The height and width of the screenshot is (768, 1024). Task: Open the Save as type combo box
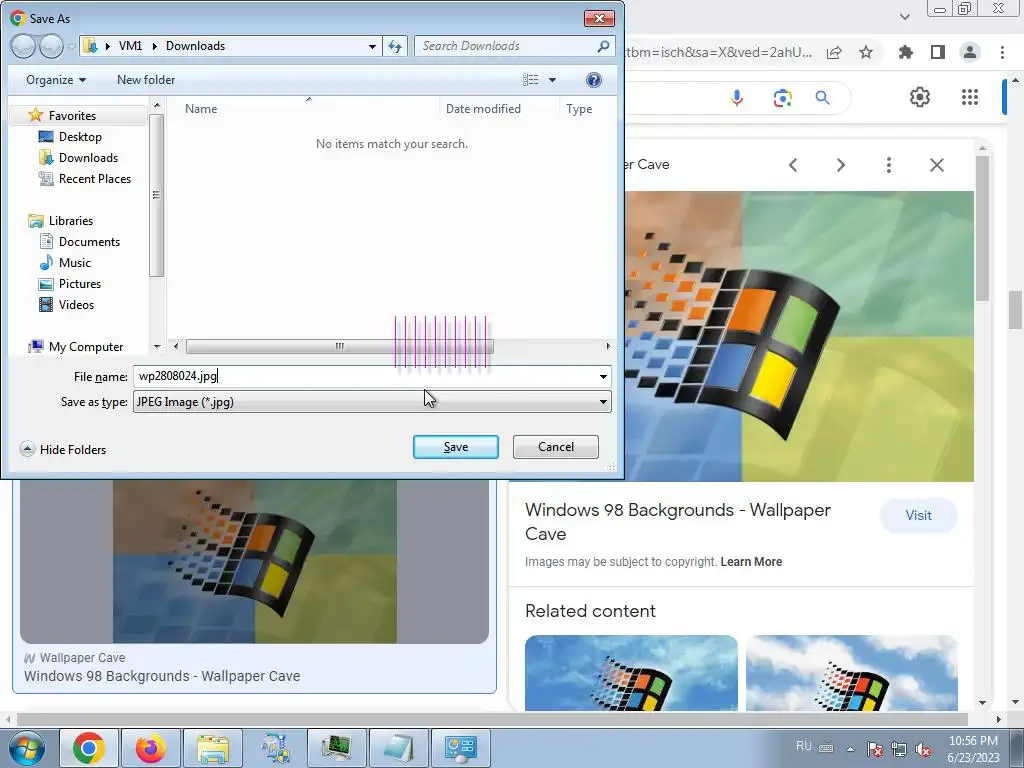coord(372,402)
